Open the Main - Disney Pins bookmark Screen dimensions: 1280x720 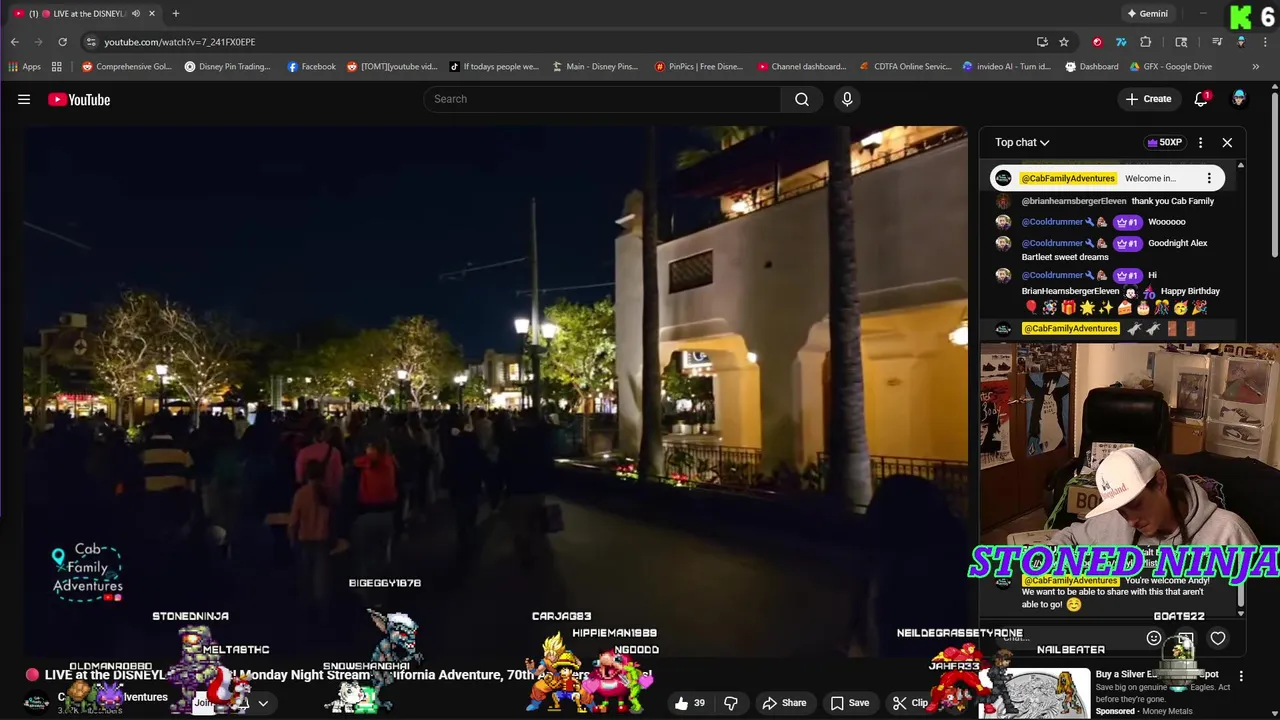coord(595,67)
